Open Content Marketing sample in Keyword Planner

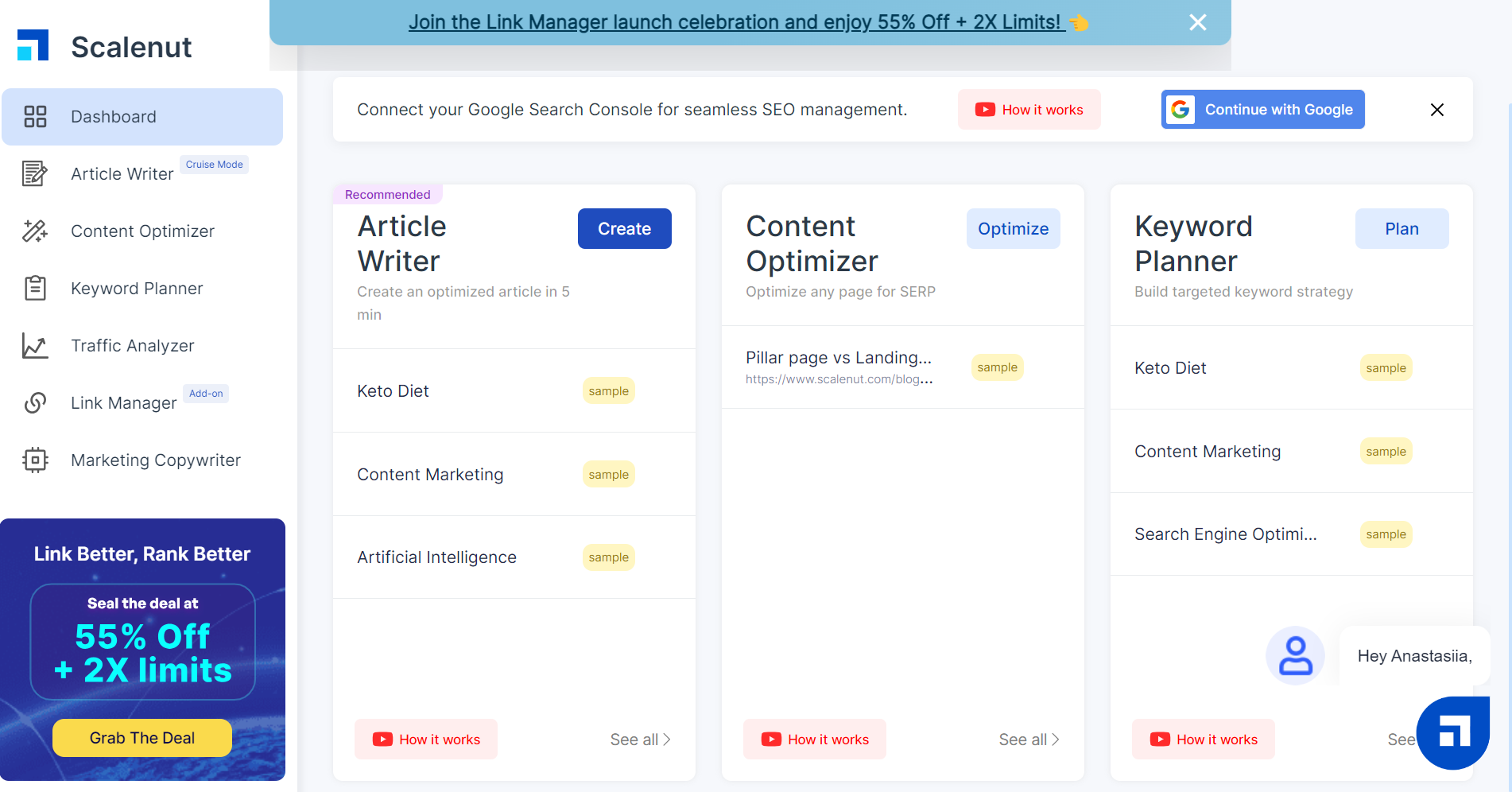(1292, 452)
